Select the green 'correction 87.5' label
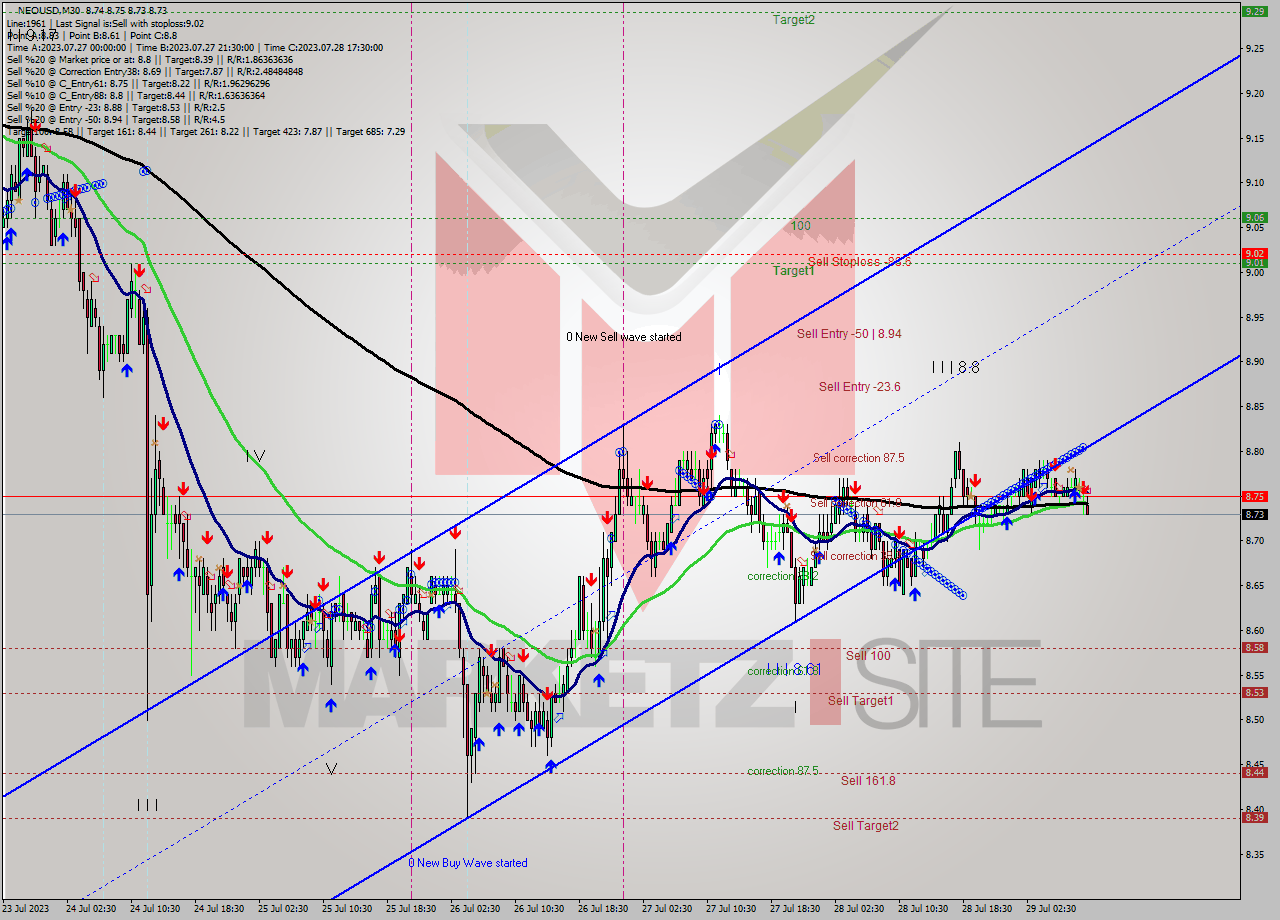The height and width of the screenshot is (920, 1280). [x=783, y=771]
